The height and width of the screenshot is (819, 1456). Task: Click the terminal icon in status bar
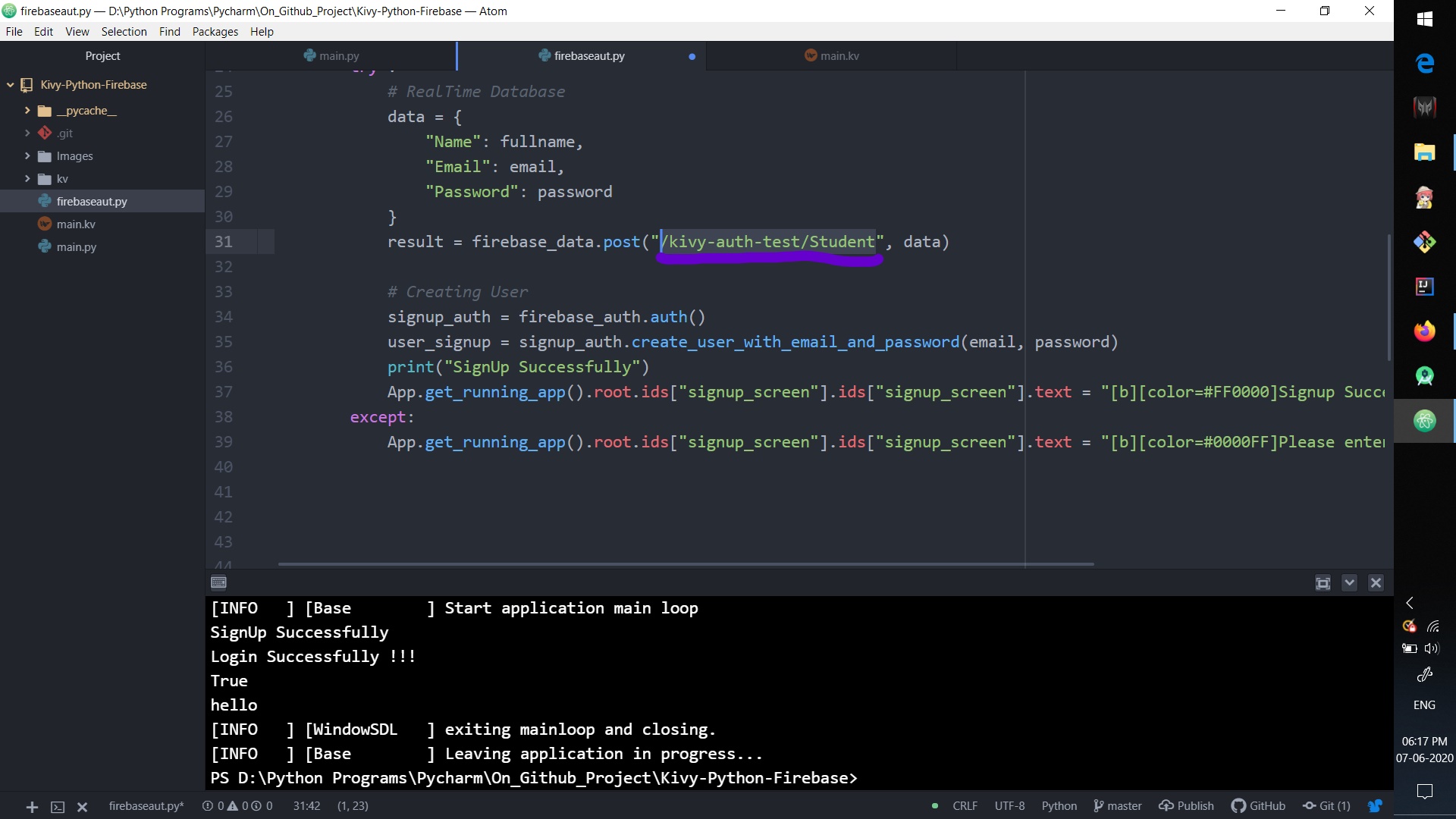(58, 807)
